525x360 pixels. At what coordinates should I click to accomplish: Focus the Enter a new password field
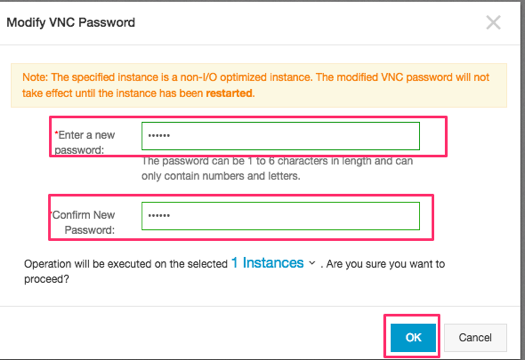coord(281,136)
